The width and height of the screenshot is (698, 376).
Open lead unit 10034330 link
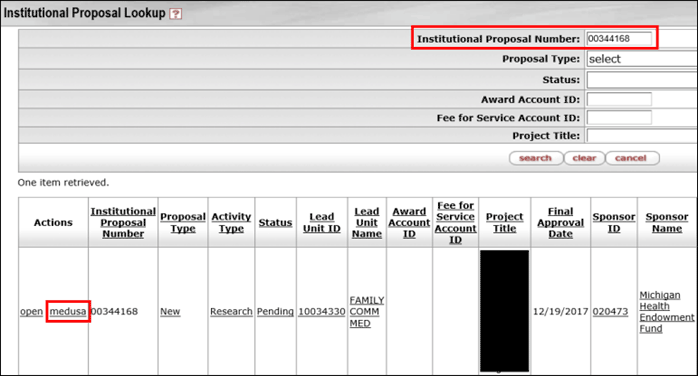point(322,311)
